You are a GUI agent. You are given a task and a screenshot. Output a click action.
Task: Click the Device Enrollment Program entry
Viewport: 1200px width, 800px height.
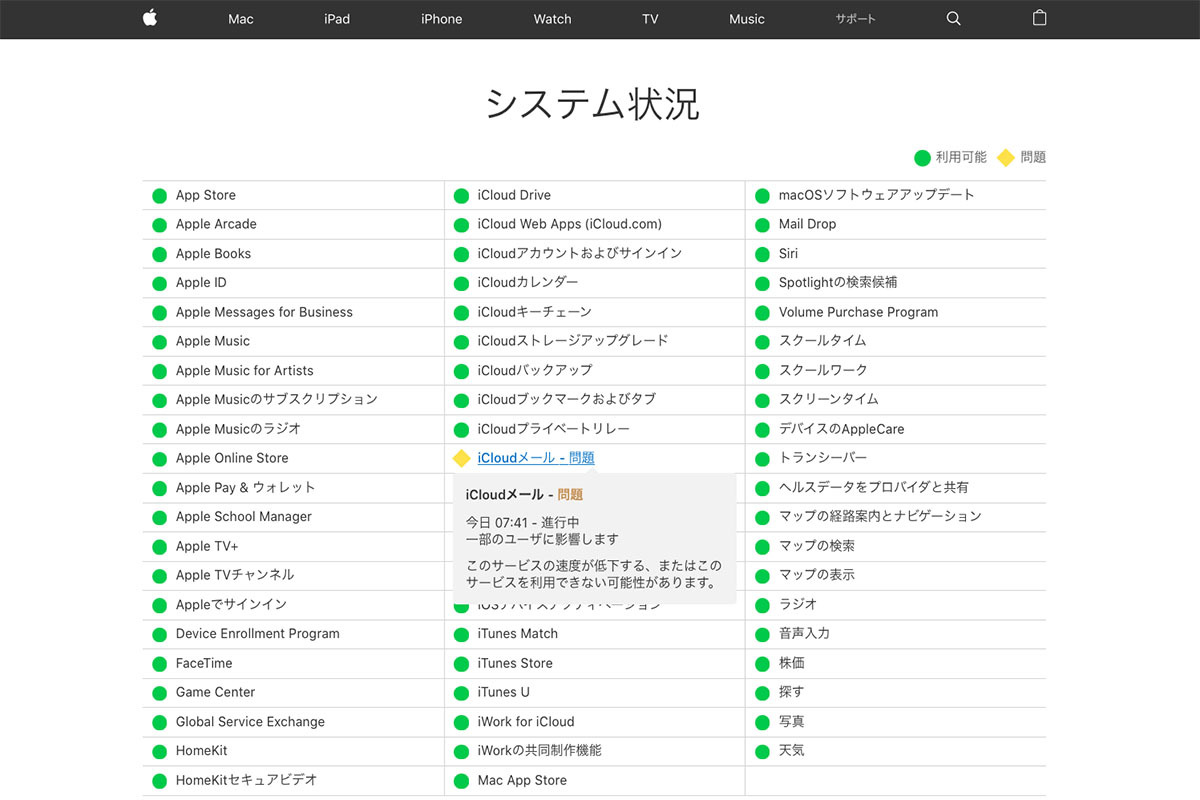[258, 633]
